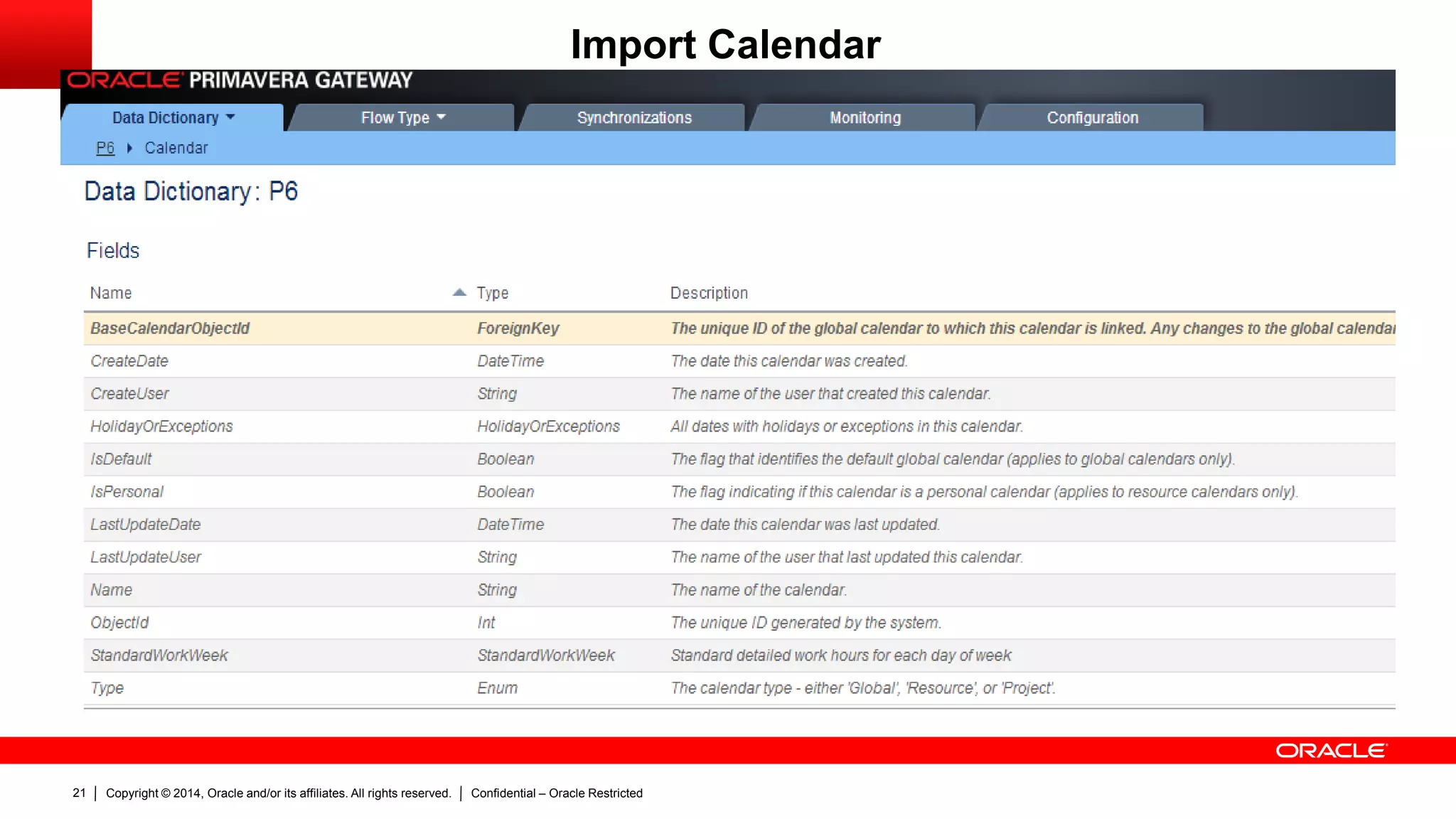1456x819 pixels.
Task: Click the Int type cell
Action: 486,623
